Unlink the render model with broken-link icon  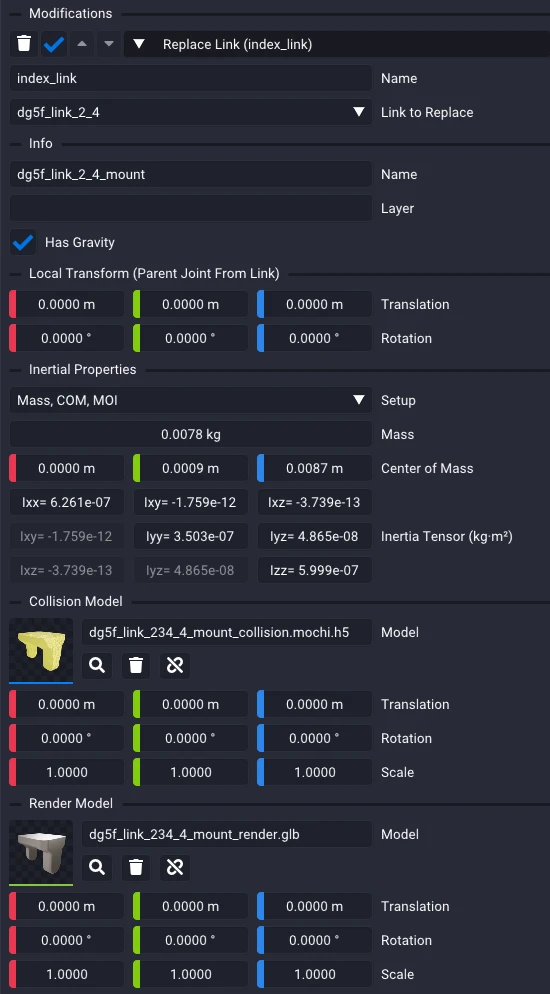point(174,867)
